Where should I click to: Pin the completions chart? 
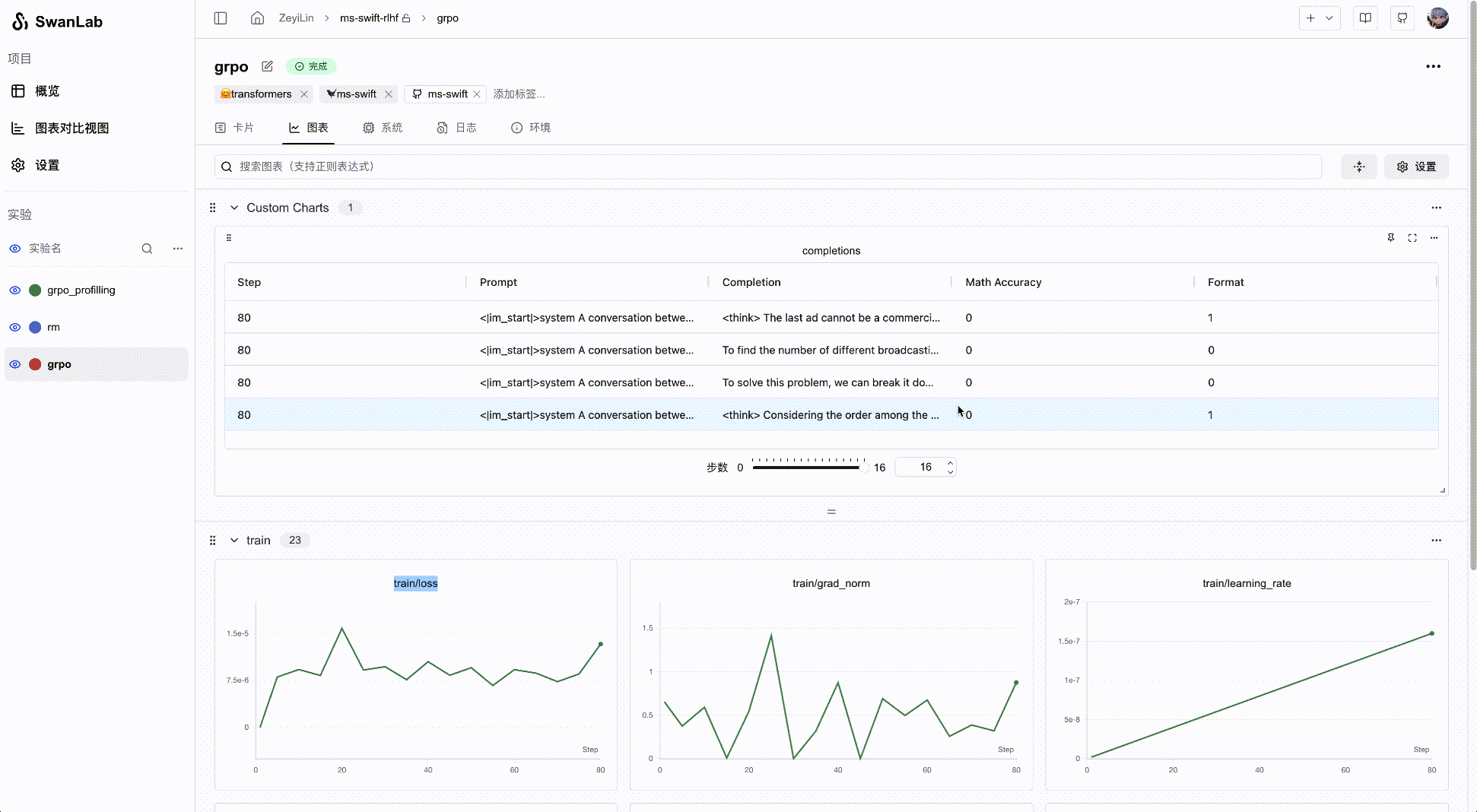pyautogui.click(x=1390, y=238)
